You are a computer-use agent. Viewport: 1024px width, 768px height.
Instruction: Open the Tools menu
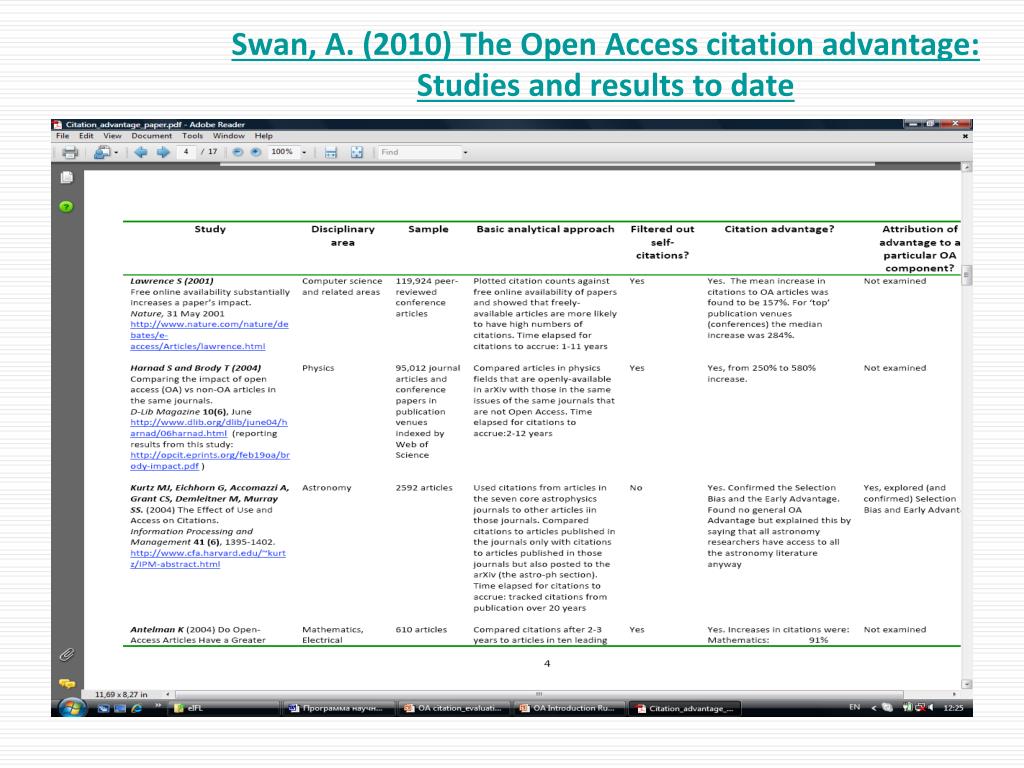coord(192,136)
